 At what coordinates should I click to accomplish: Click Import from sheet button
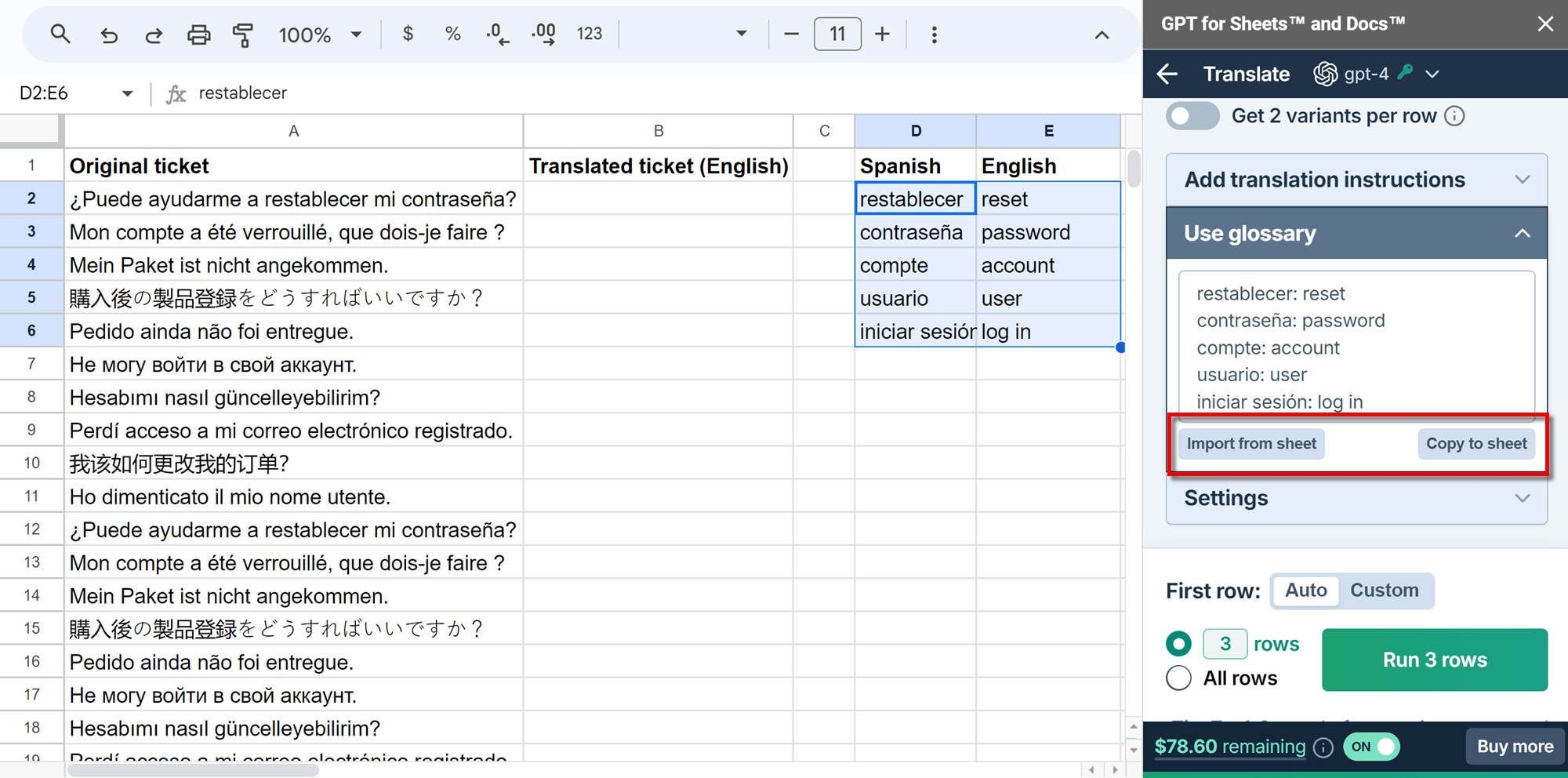[x=1251, y=444]
